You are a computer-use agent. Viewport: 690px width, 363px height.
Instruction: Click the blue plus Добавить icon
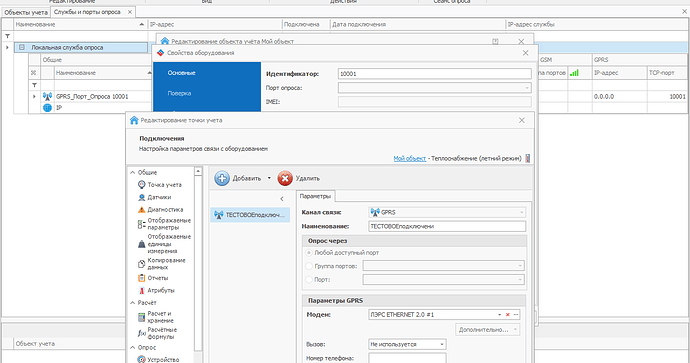click(x=222, y=178)
